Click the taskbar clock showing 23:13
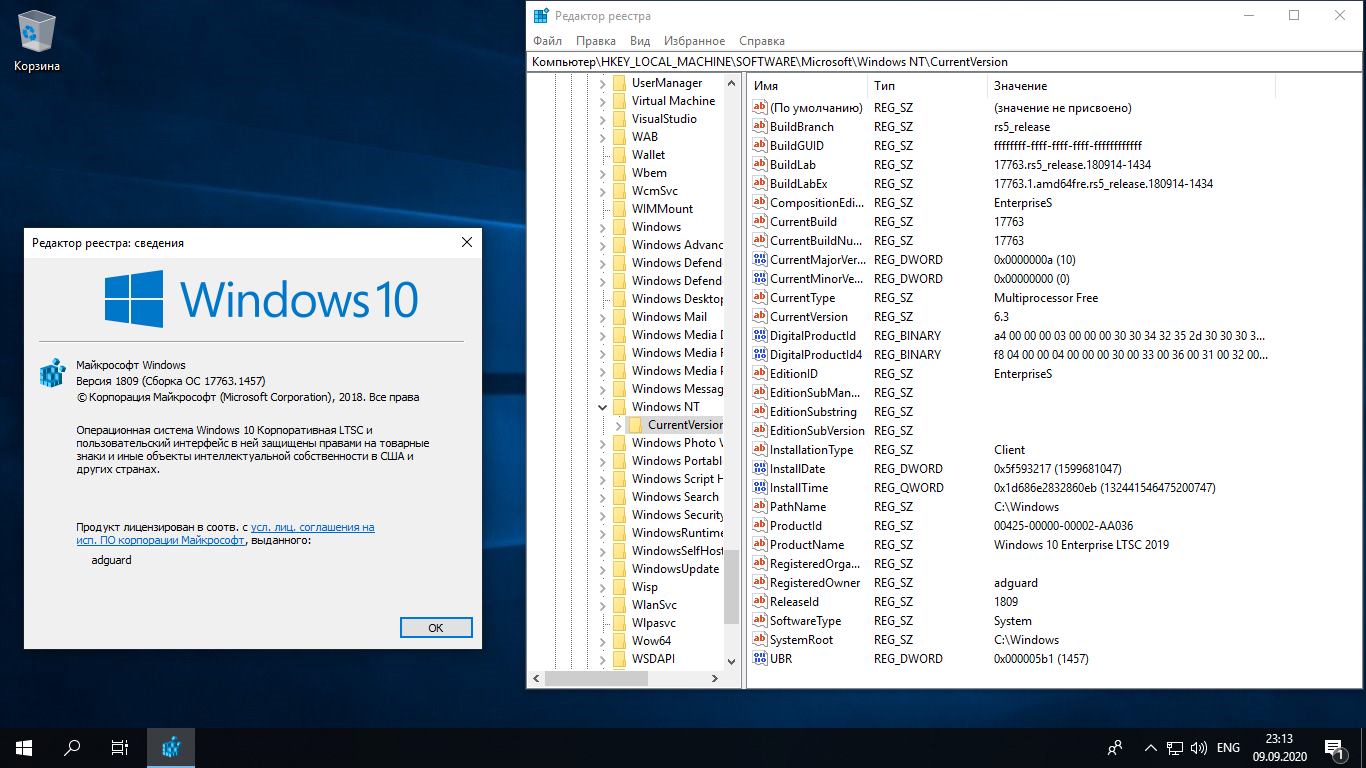Screen dimensions: 1366x768 pos(1279,747)
